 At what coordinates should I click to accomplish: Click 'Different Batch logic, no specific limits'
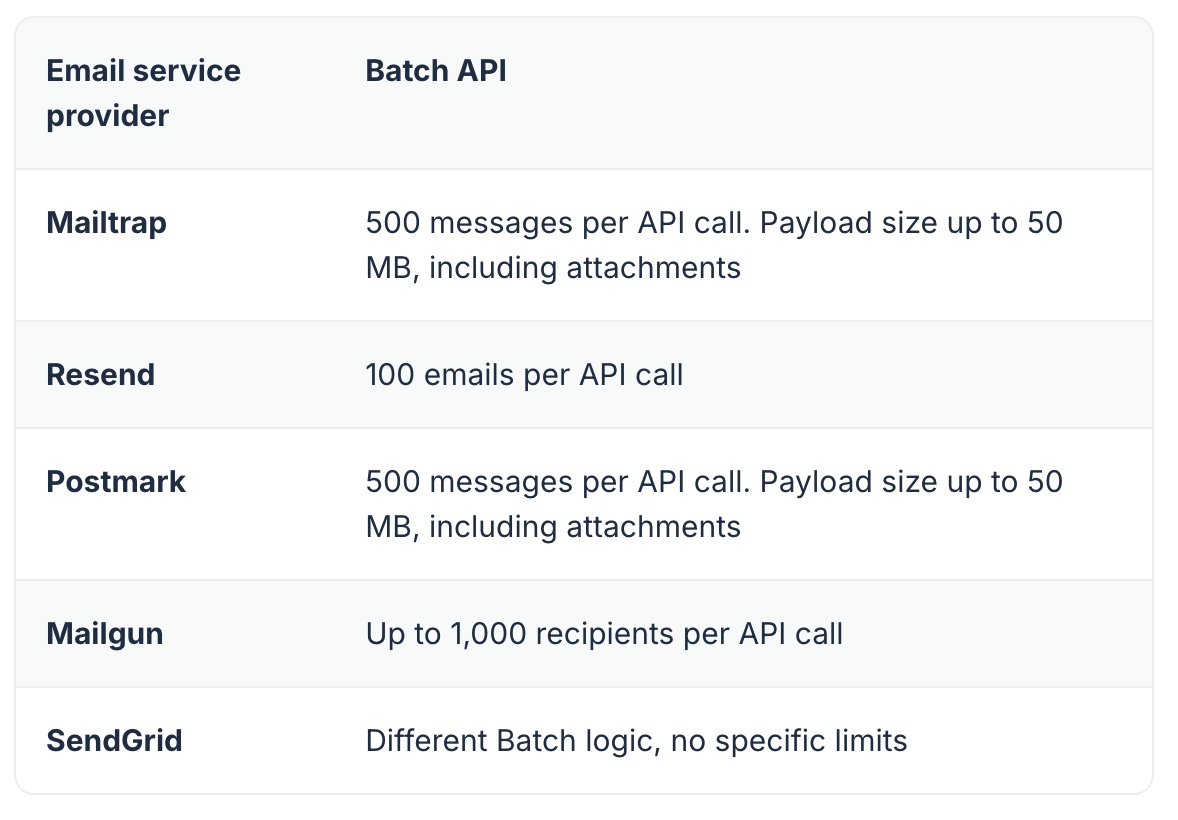636,741
